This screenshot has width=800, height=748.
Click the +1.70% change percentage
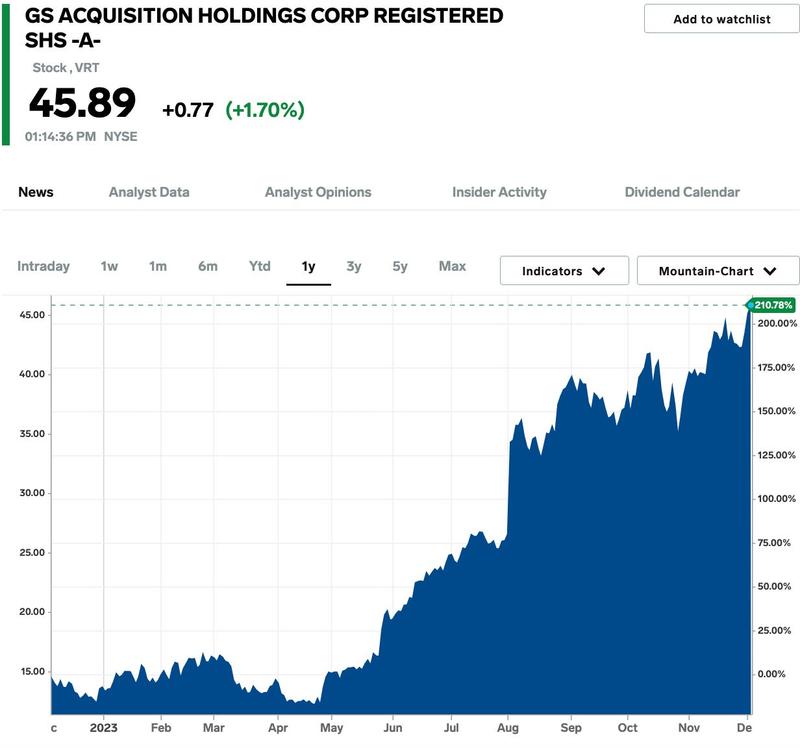[265, 110]
